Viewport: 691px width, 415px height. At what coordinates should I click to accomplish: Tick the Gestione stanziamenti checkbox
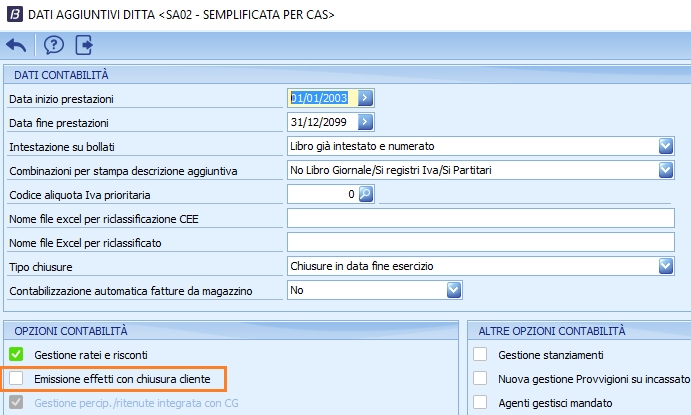coord(481,354)
